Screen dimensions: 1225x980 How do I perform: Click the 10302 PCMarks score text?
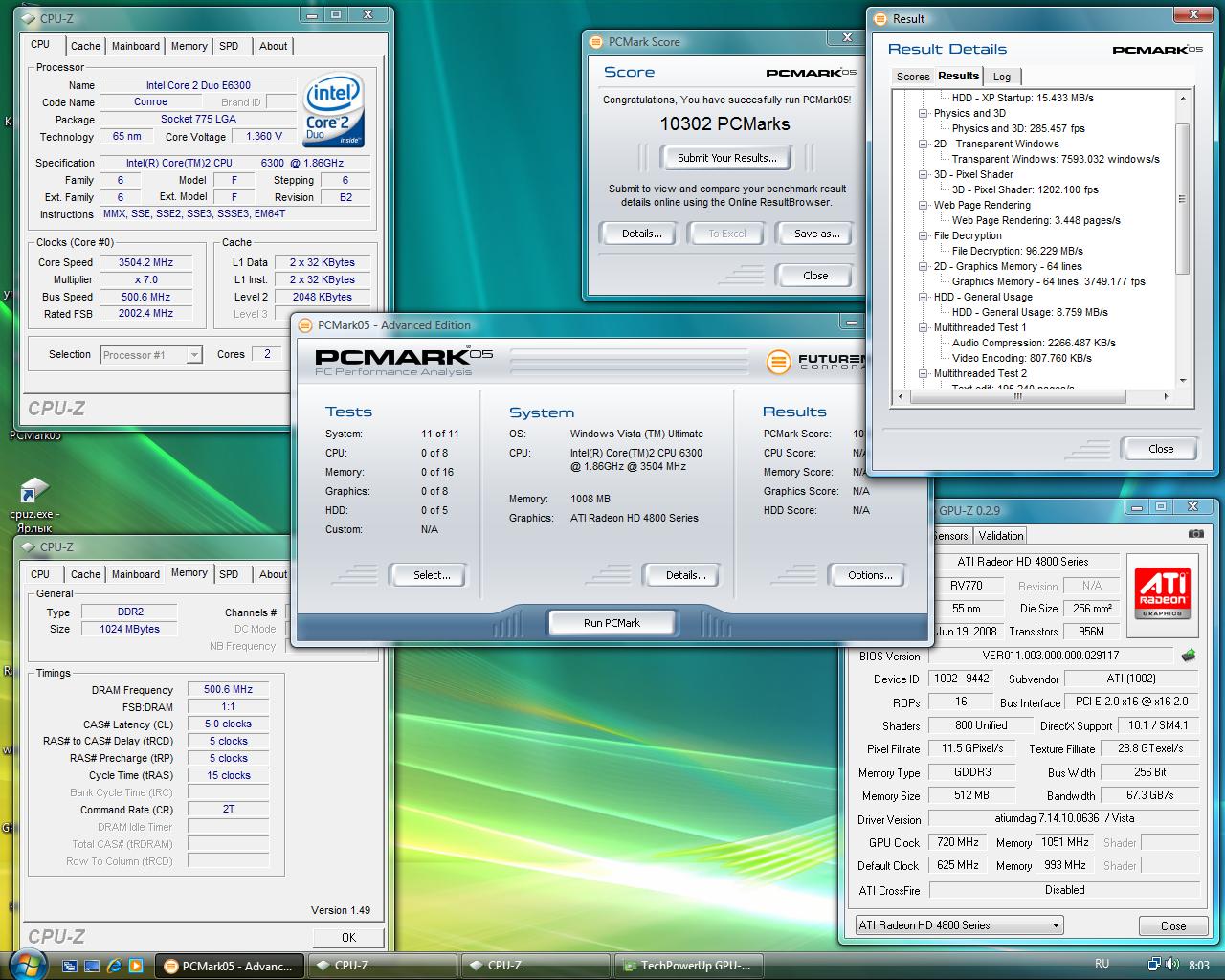click(724, 123)
